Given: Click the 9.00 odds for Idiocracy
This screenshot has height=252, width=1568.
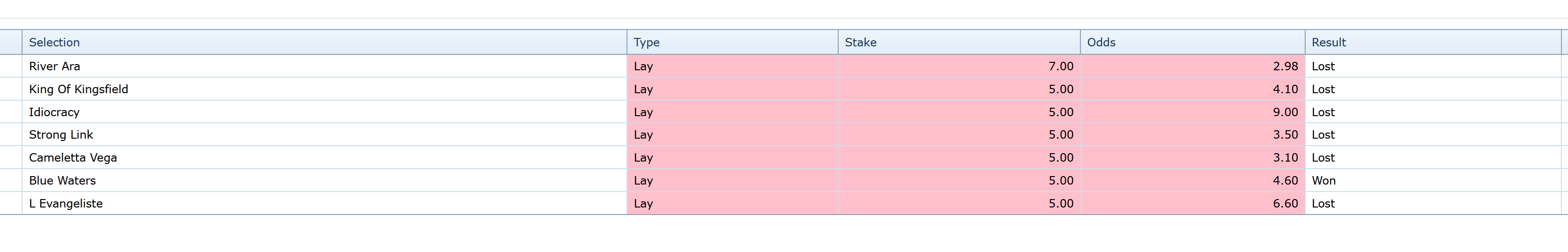Looking at the screenshot, I should click(1285, 112).
